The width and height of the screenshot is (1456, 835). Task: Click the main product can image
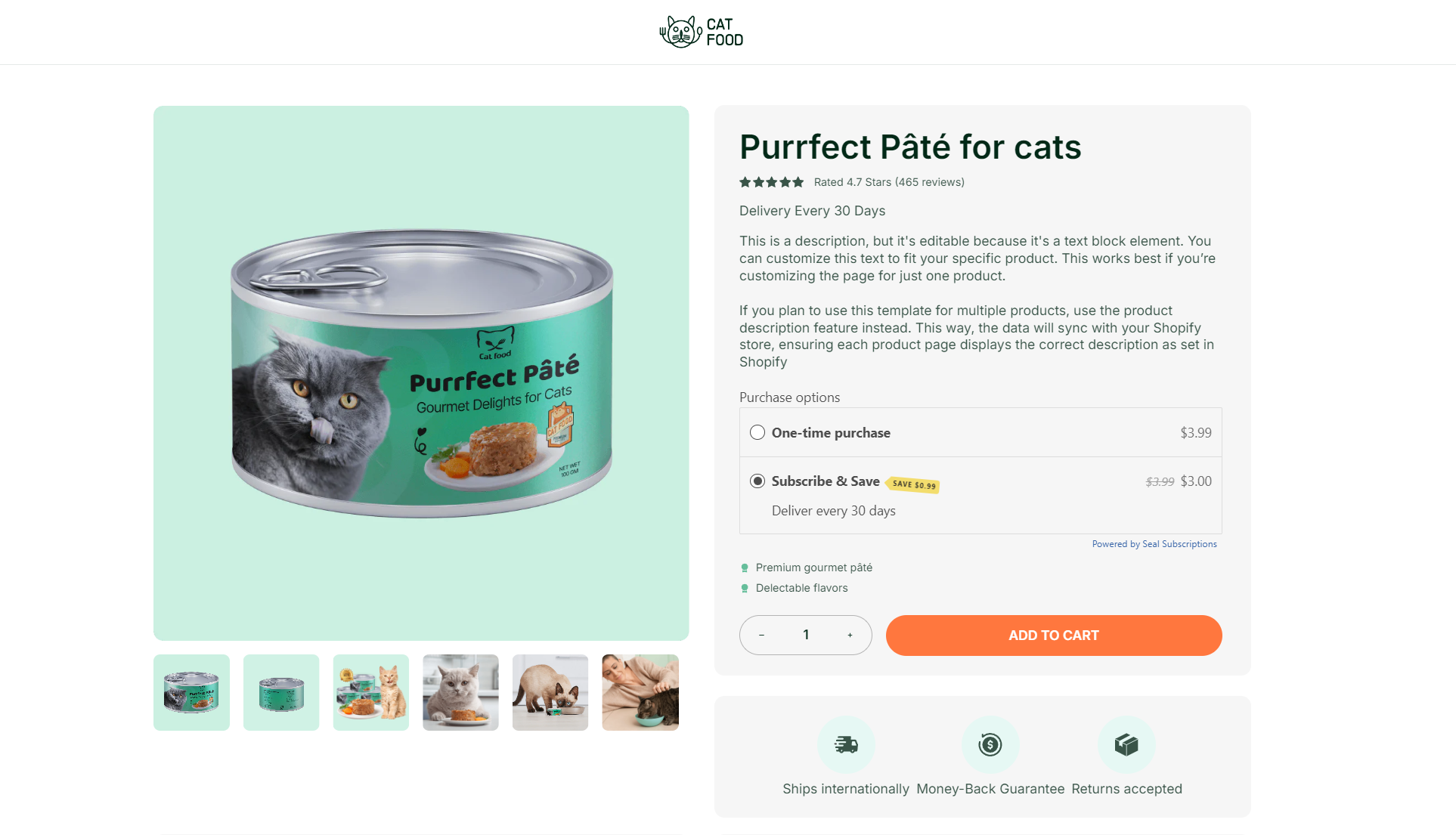(421, 373)
